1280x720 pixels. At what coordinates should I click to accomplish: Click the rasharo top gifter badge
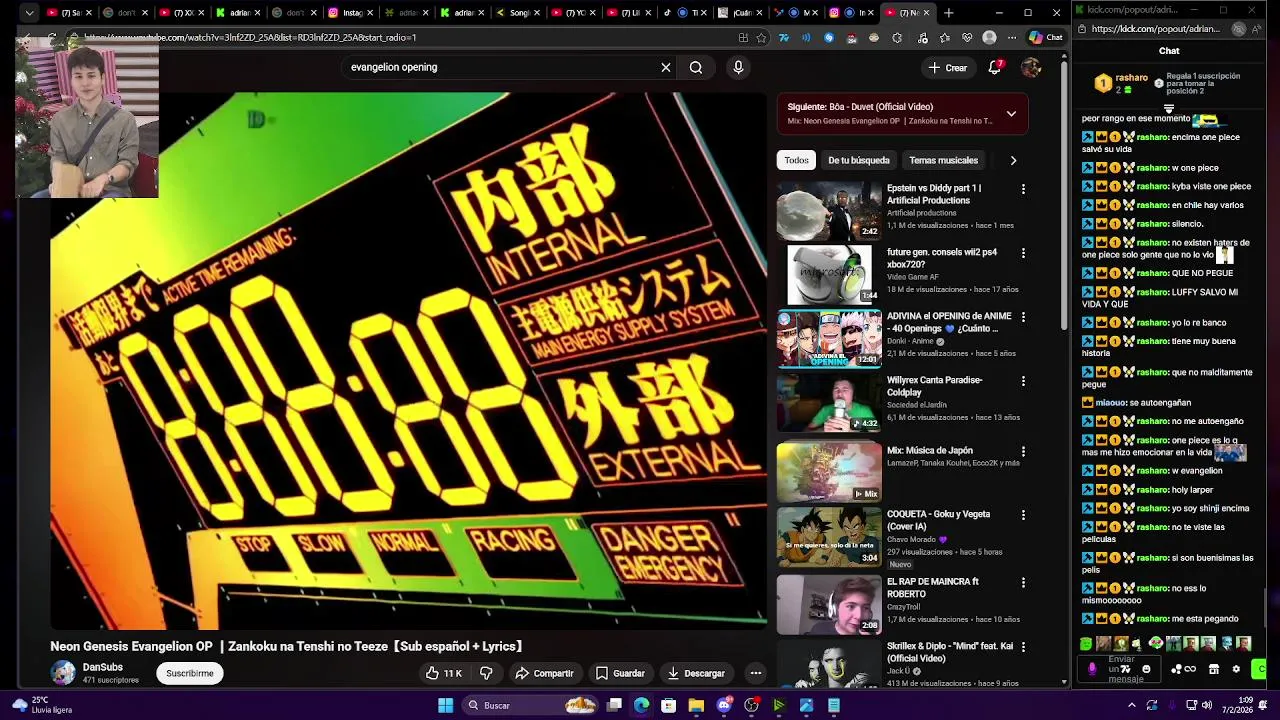(1103, 84)
